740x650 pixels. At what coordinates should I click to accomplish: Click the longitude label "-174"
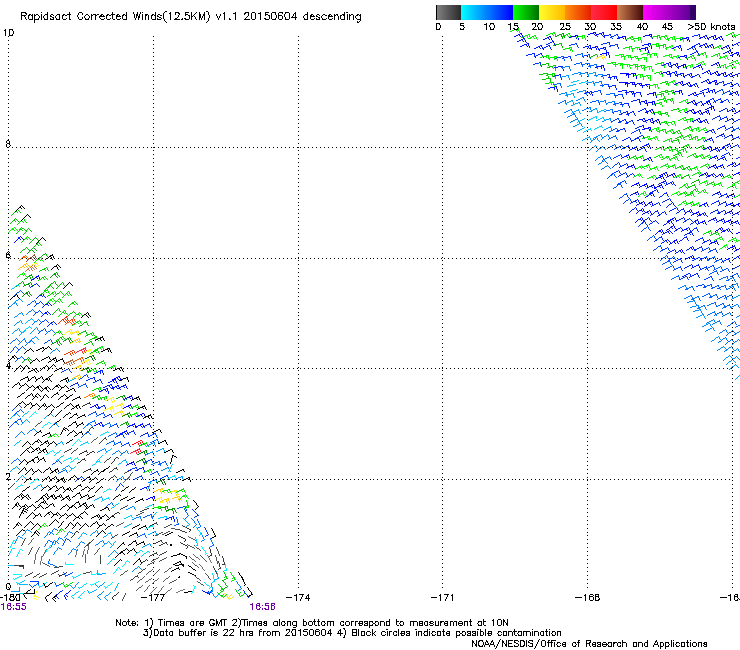pos(298,597)
